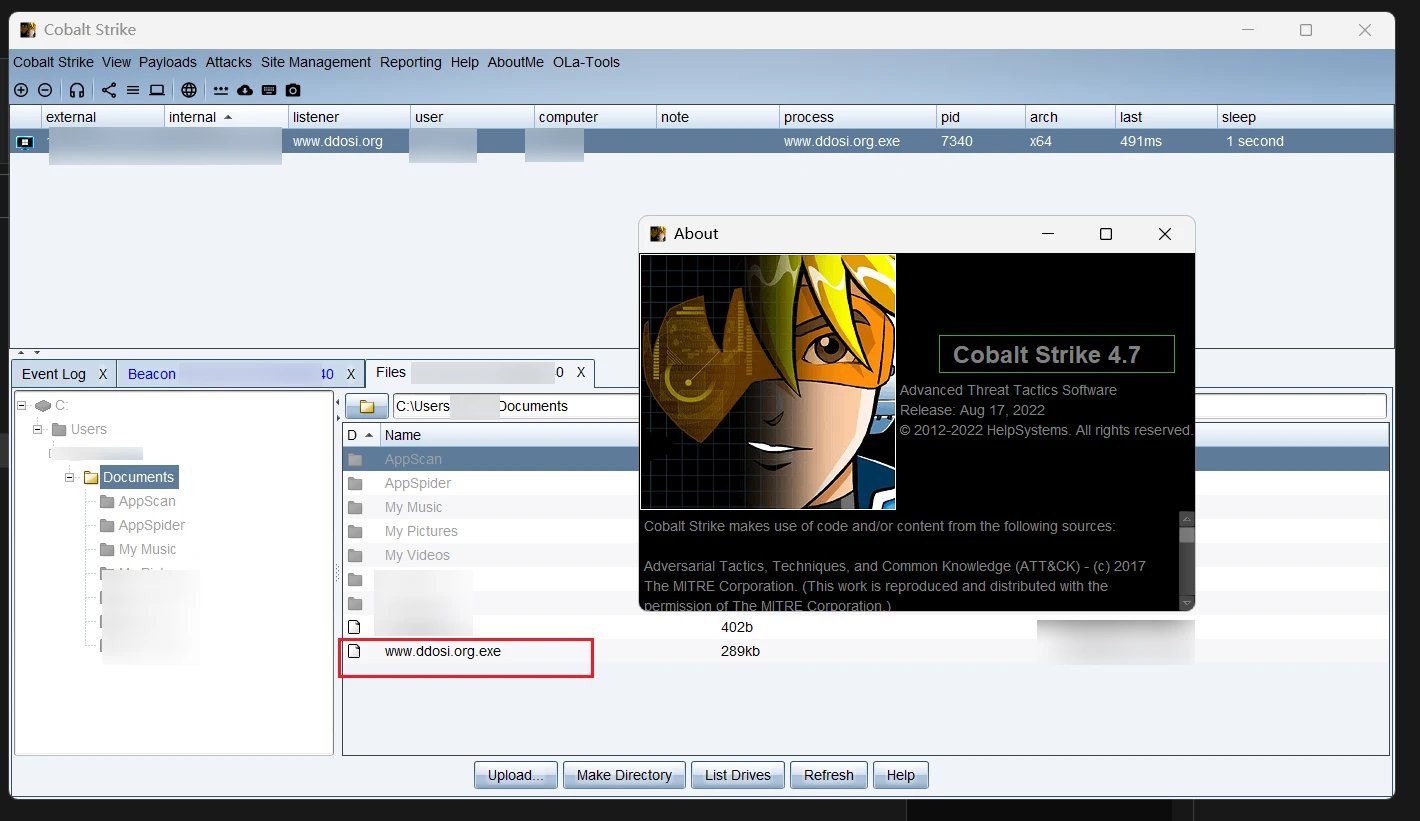Click the Make Directory button
1420x821 pixels.
[624, 775]
